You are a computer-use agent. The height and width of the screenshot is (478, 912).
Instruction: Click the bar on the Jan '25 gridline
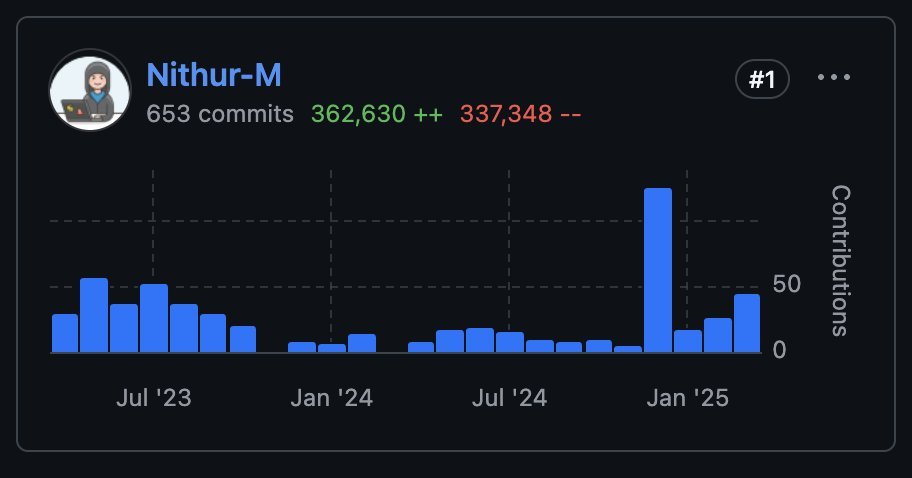coord(688,341)
